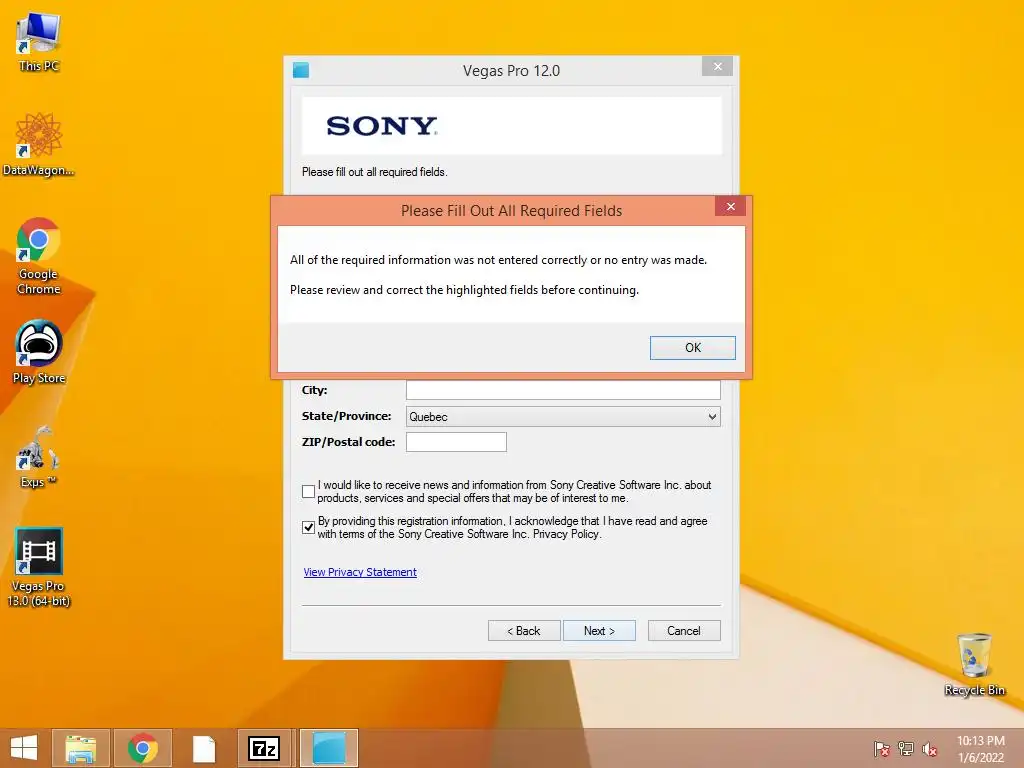Open Action Center flag in tray
1024x768 pixels.
coord(882,749)
